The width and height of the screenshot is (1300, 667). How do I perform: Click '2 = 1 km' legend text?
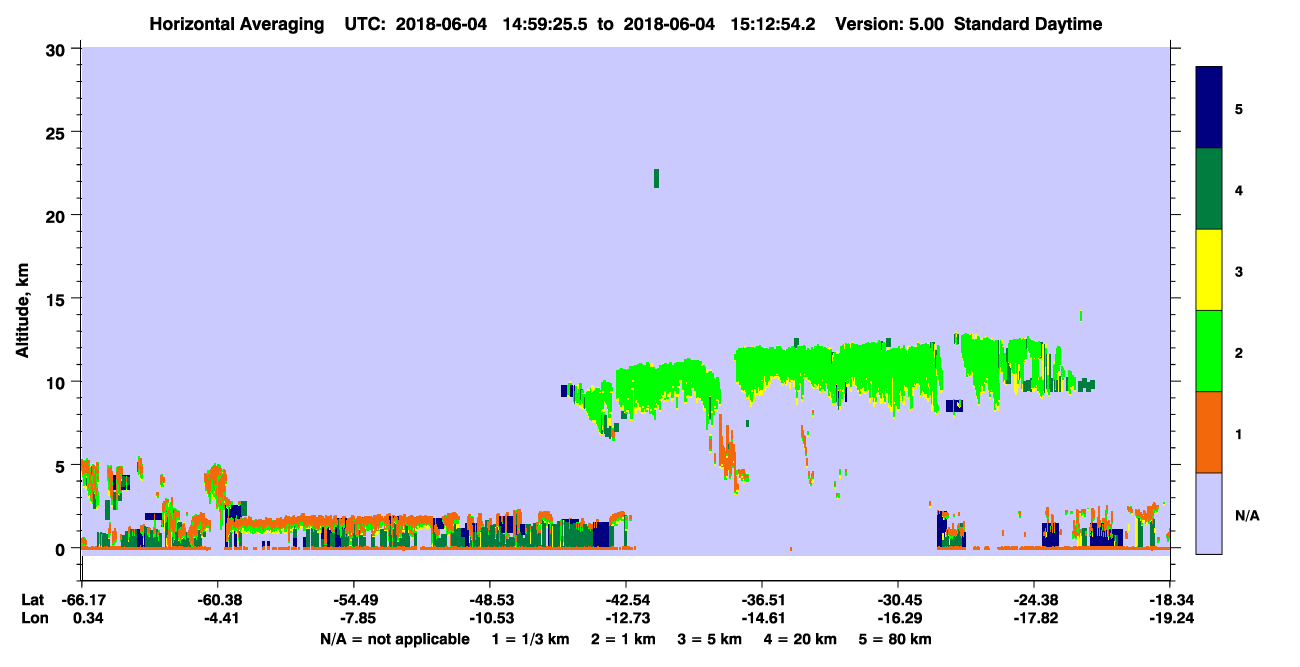click(622, 639)
